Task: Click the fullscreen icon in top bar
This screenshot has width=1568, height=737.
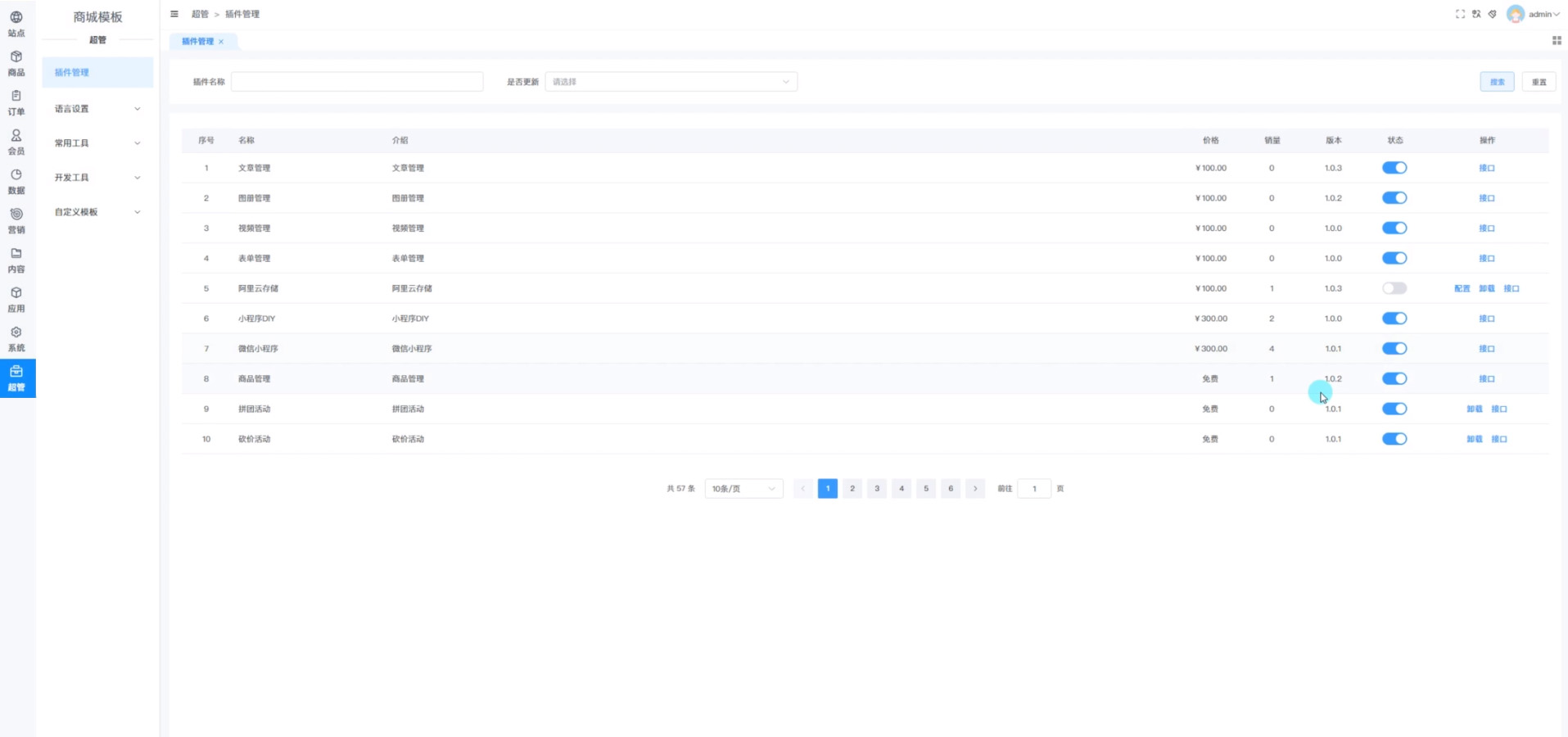Action: [1460, 14]
